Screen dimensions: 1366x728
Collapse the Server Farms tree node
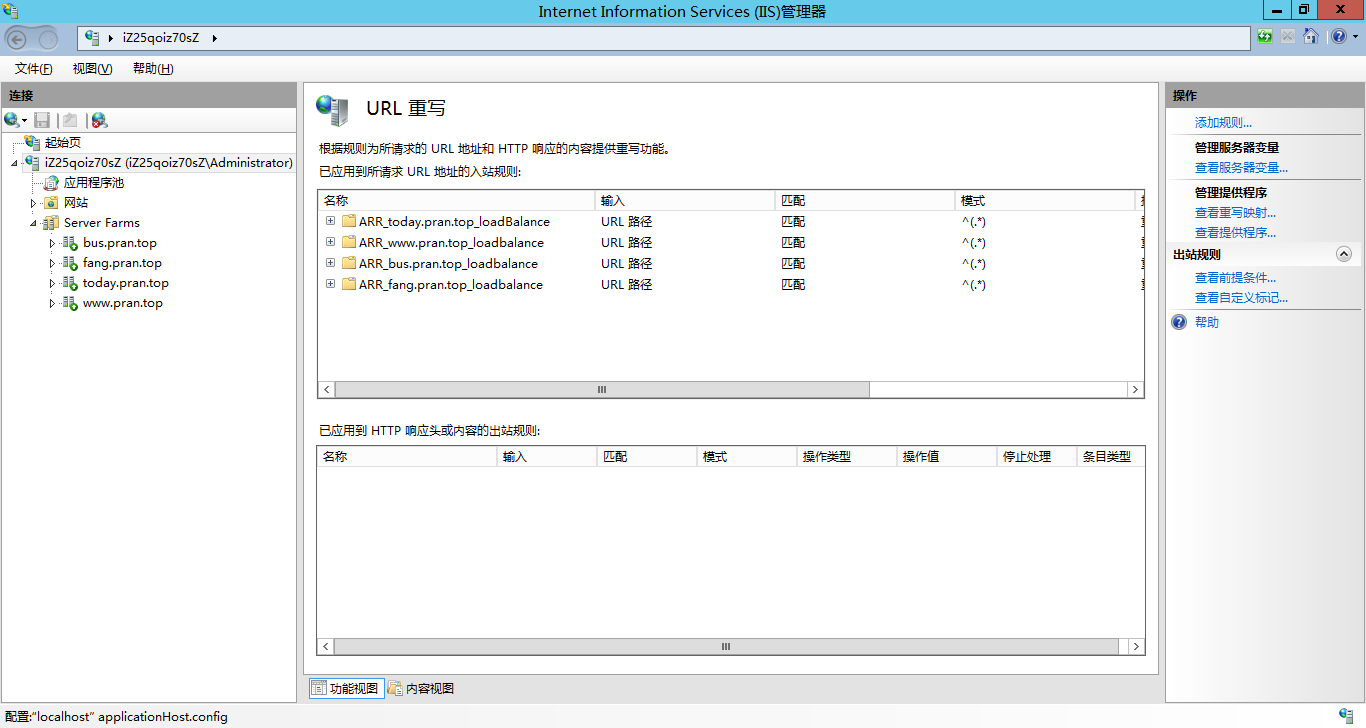(x=33, y=223)
